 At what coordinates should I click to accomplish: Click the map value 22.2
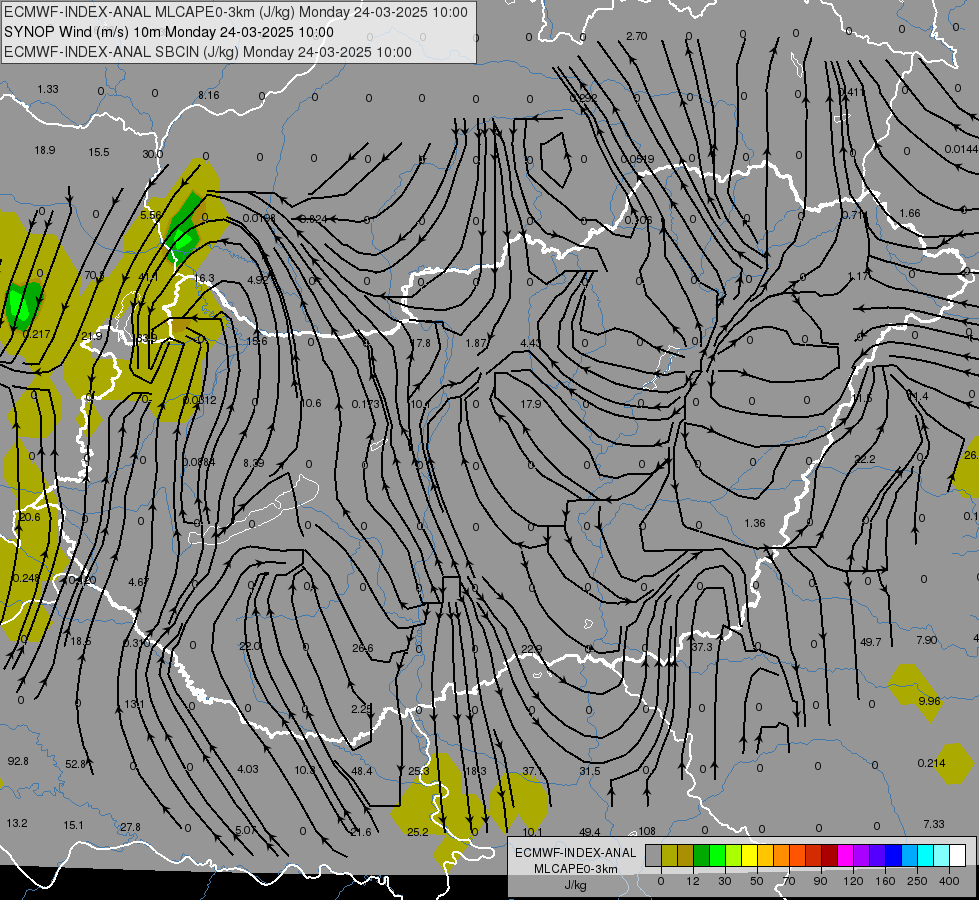coord(865,459)
